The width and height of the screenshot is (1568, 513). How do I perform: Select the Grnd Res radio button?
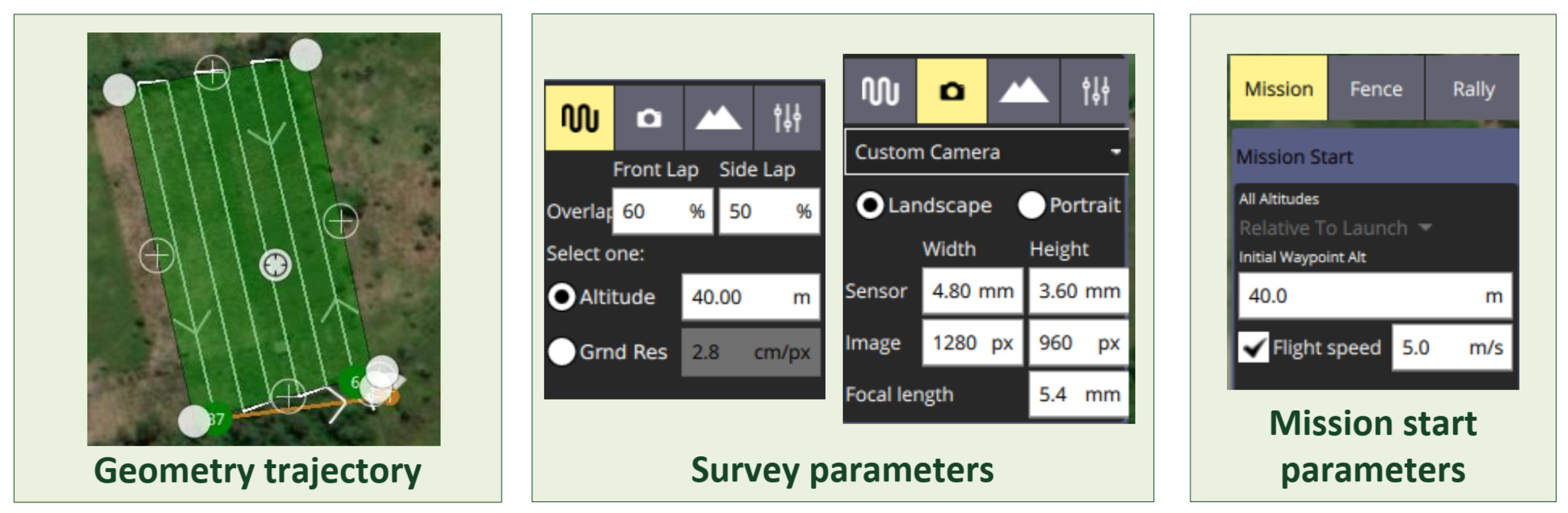coord(561,351)
